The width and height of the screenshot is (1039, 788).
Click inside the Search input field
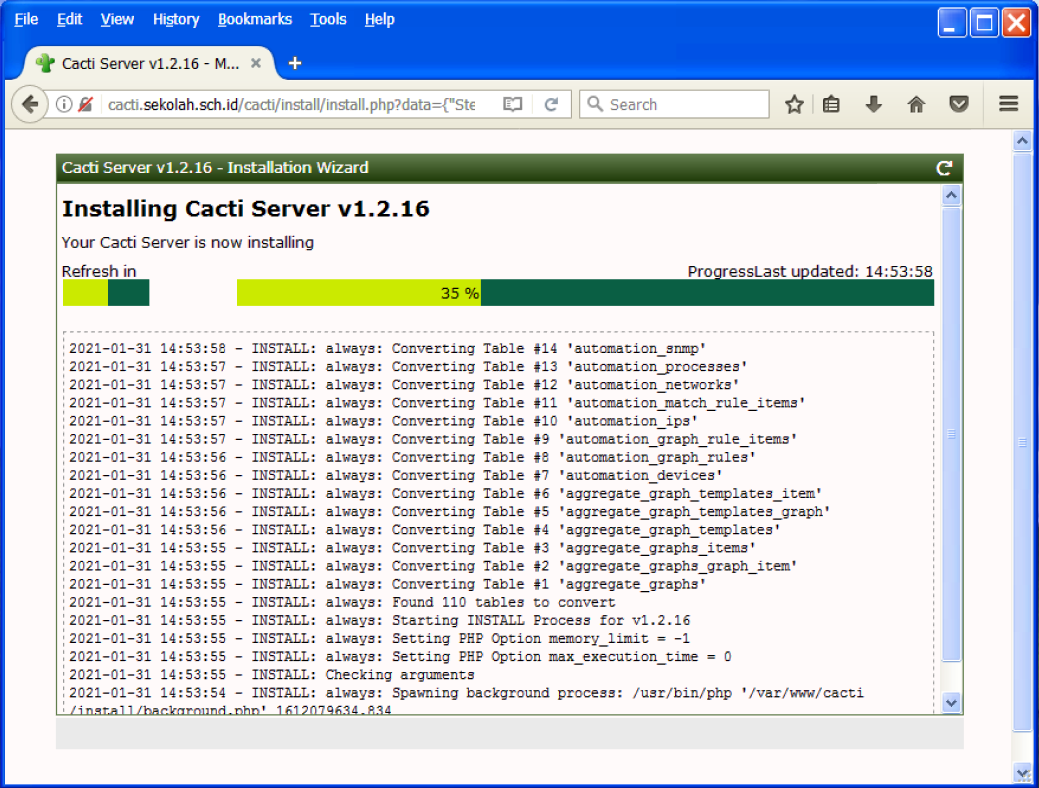(685, 104)
